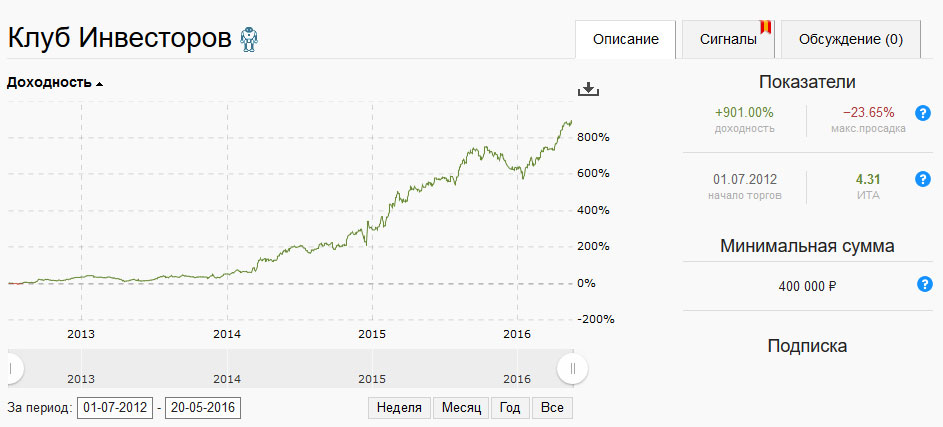Image resolution: width=943 pixels, height=427 pixels.
Task: Click the help icon beside 400 000 ₽
Action: click(x=923, y=285)
